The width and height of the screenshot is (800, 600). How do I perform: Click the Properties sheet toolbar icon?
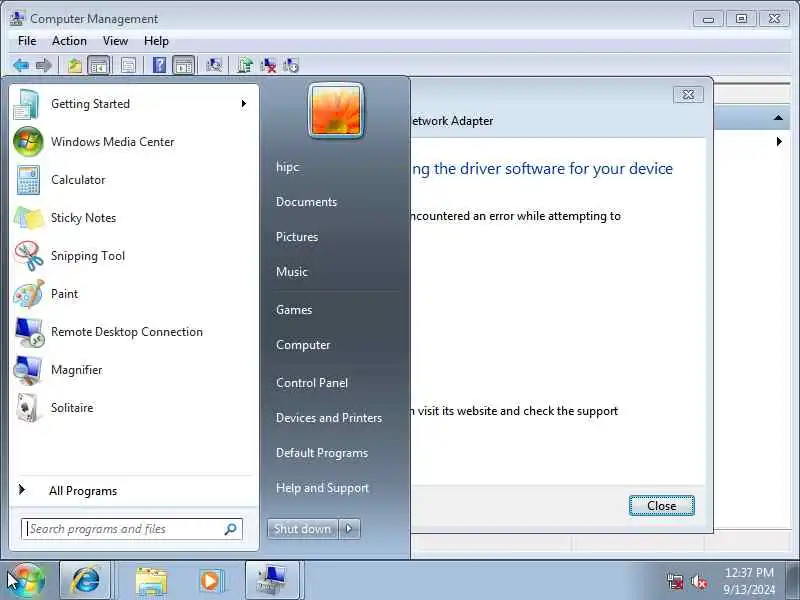129,65
